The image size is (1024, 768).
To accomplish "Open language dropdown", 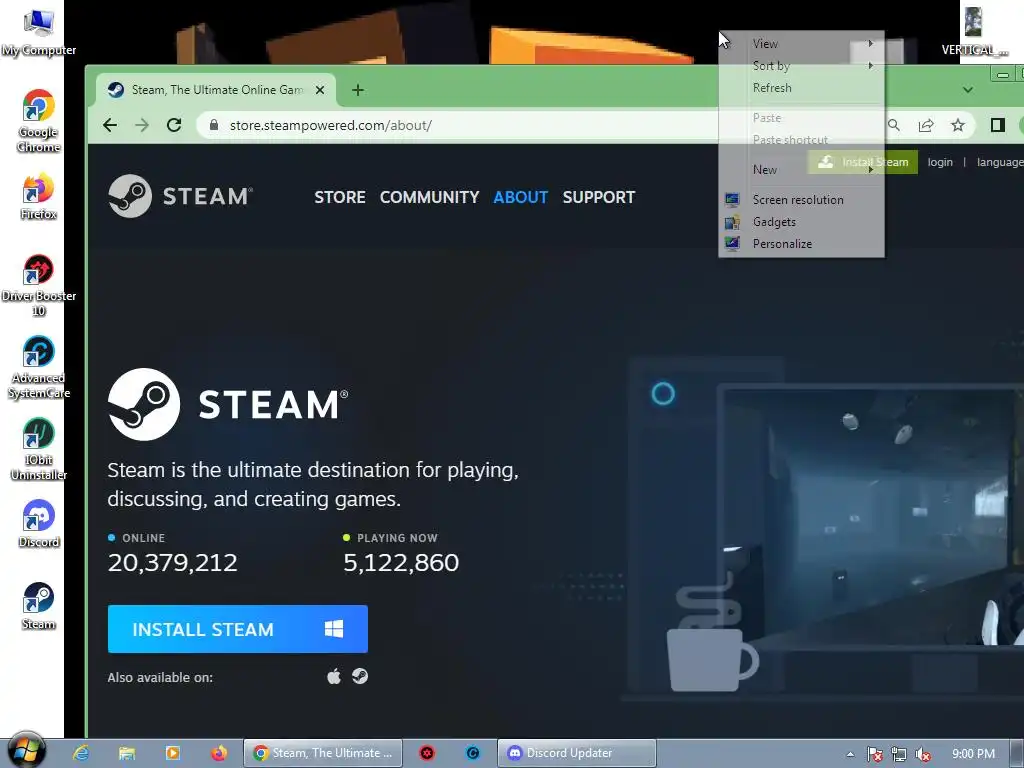I will point(1000,162).
